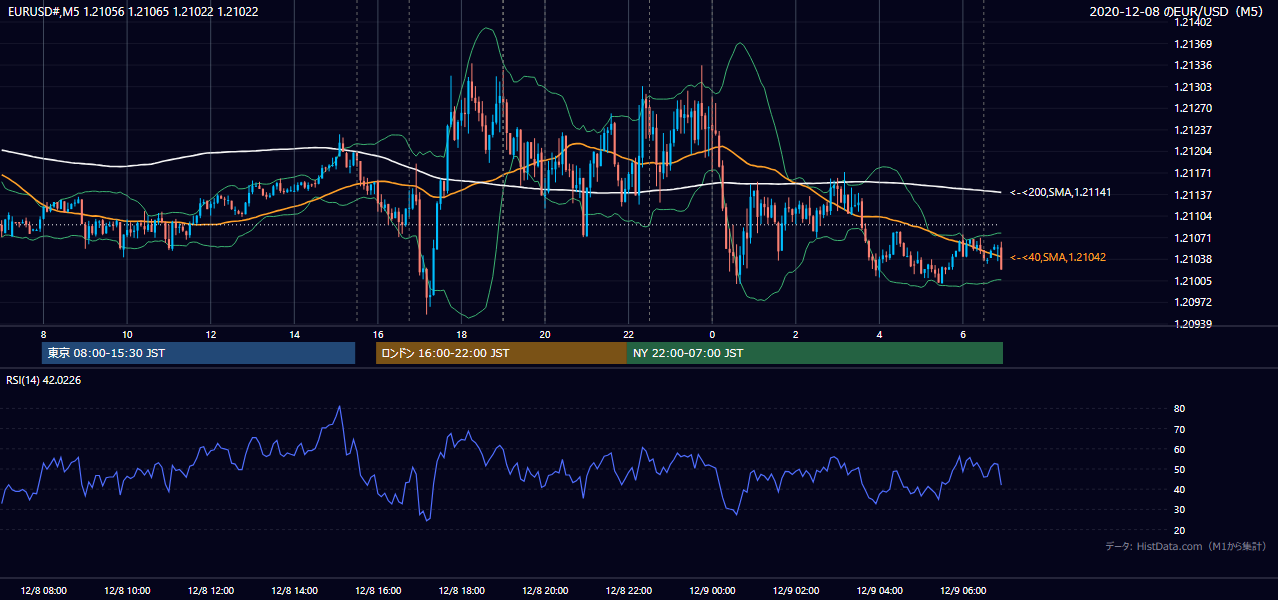The height and width of the screenshot is (600, 1278).
Task: Click the 12/9 00:00 date axis label
Action: point(713,590)
